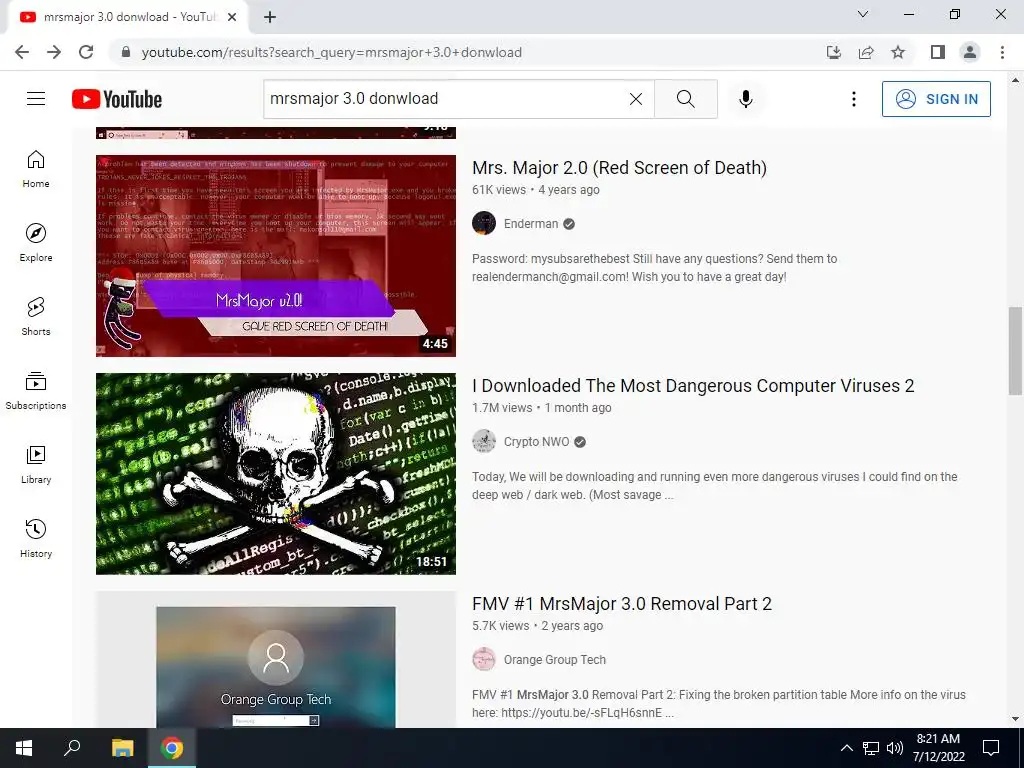Viewport: 1024px width, 768px height.
Task: Click the Orange Group Tech channel avatar
Action: click(484, 660)
